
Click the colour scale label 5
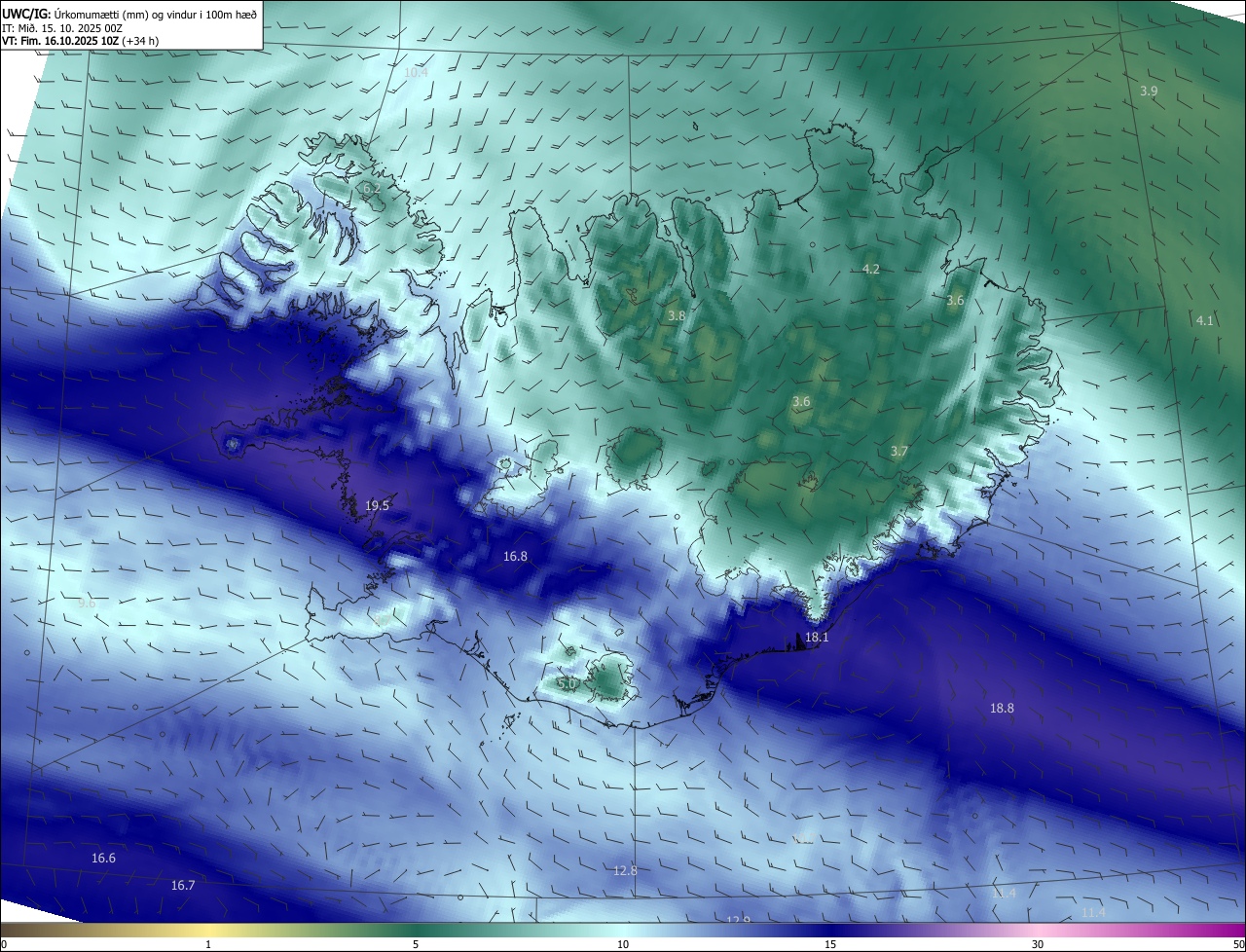416,945
